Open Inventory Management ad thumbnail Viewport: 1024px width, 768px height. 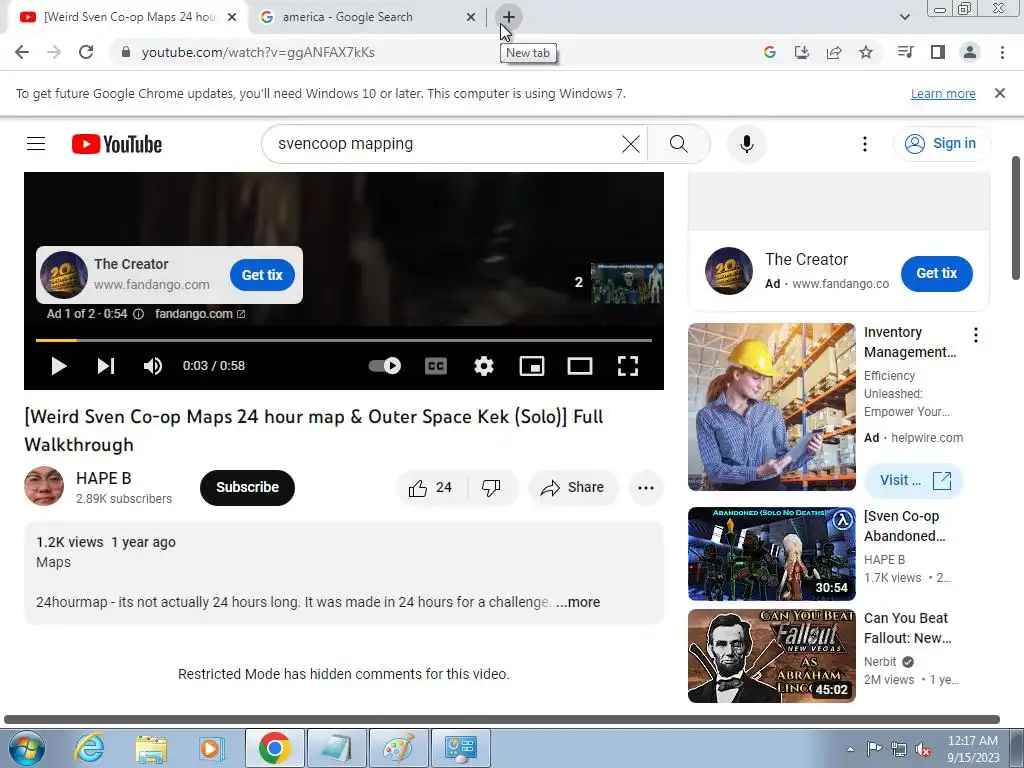771,407
